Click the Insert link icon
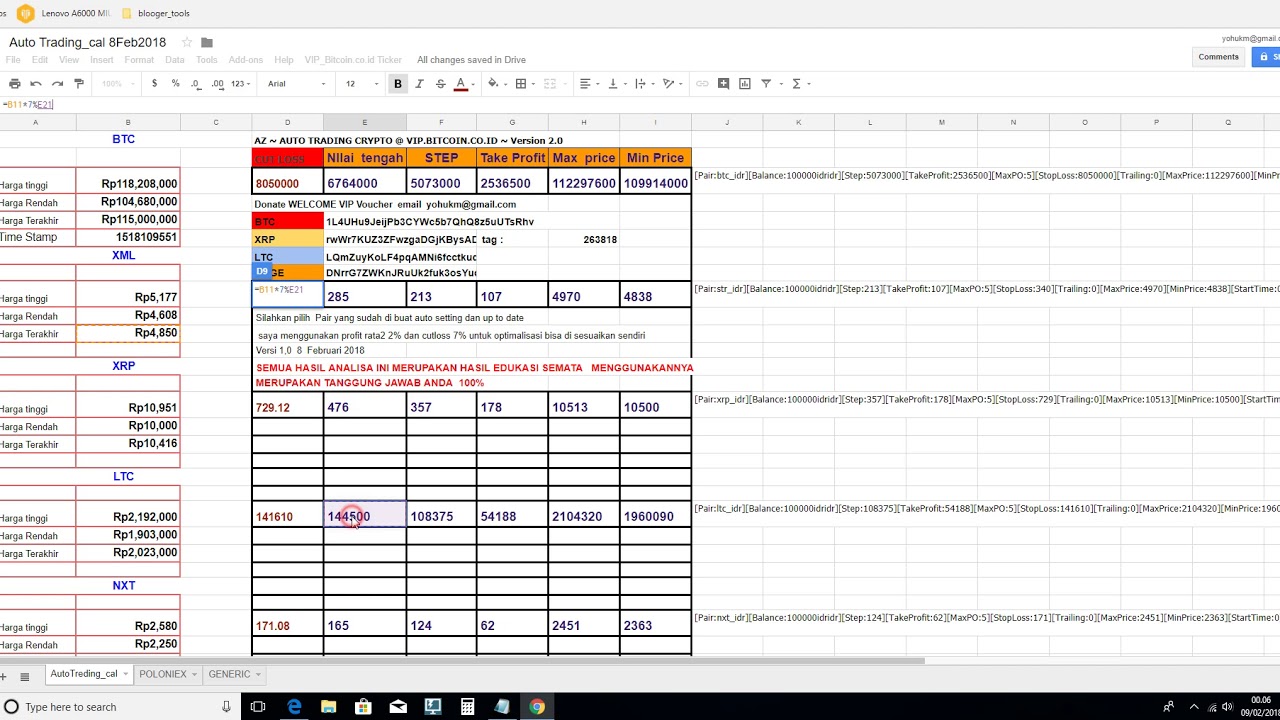 click(702, 84)
